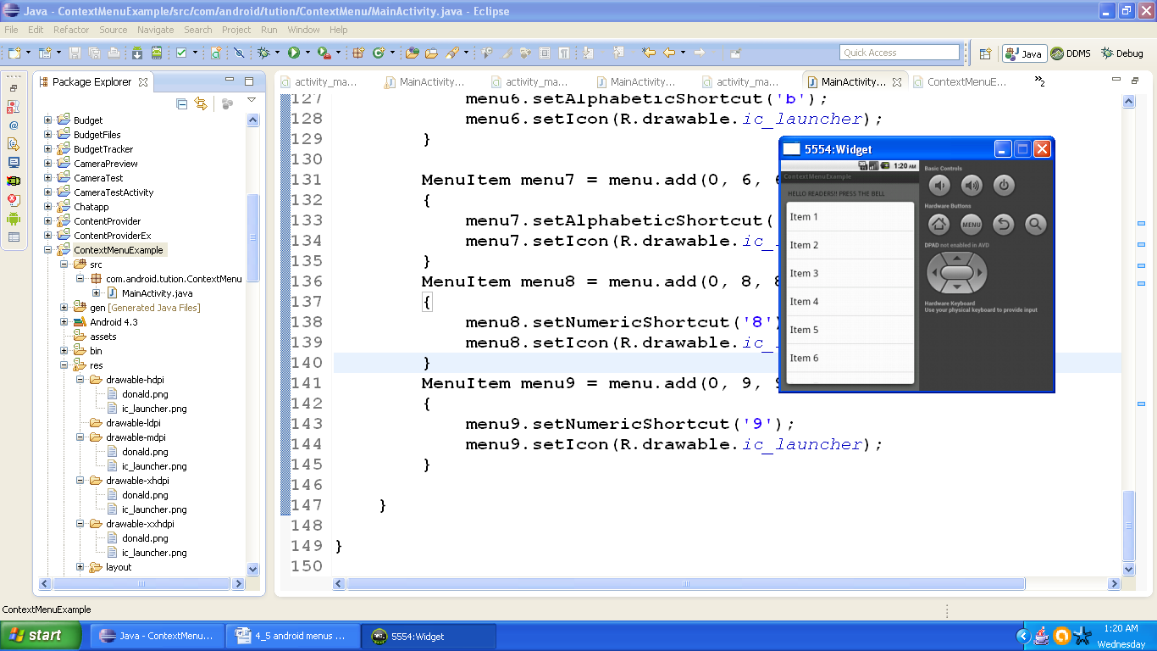Toggle Link with Editor in Package Explorer
The width and height of the screenshot is (1157, 651).
click(201, 104)
